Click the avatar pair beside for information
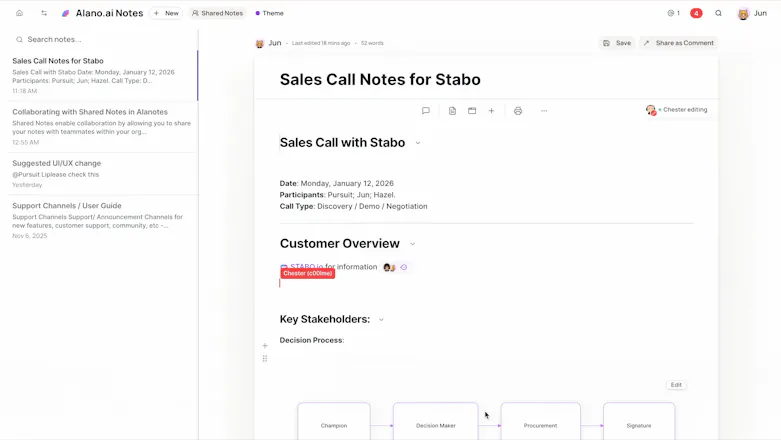This screenshot has width=781, height=440. (389, 268)
